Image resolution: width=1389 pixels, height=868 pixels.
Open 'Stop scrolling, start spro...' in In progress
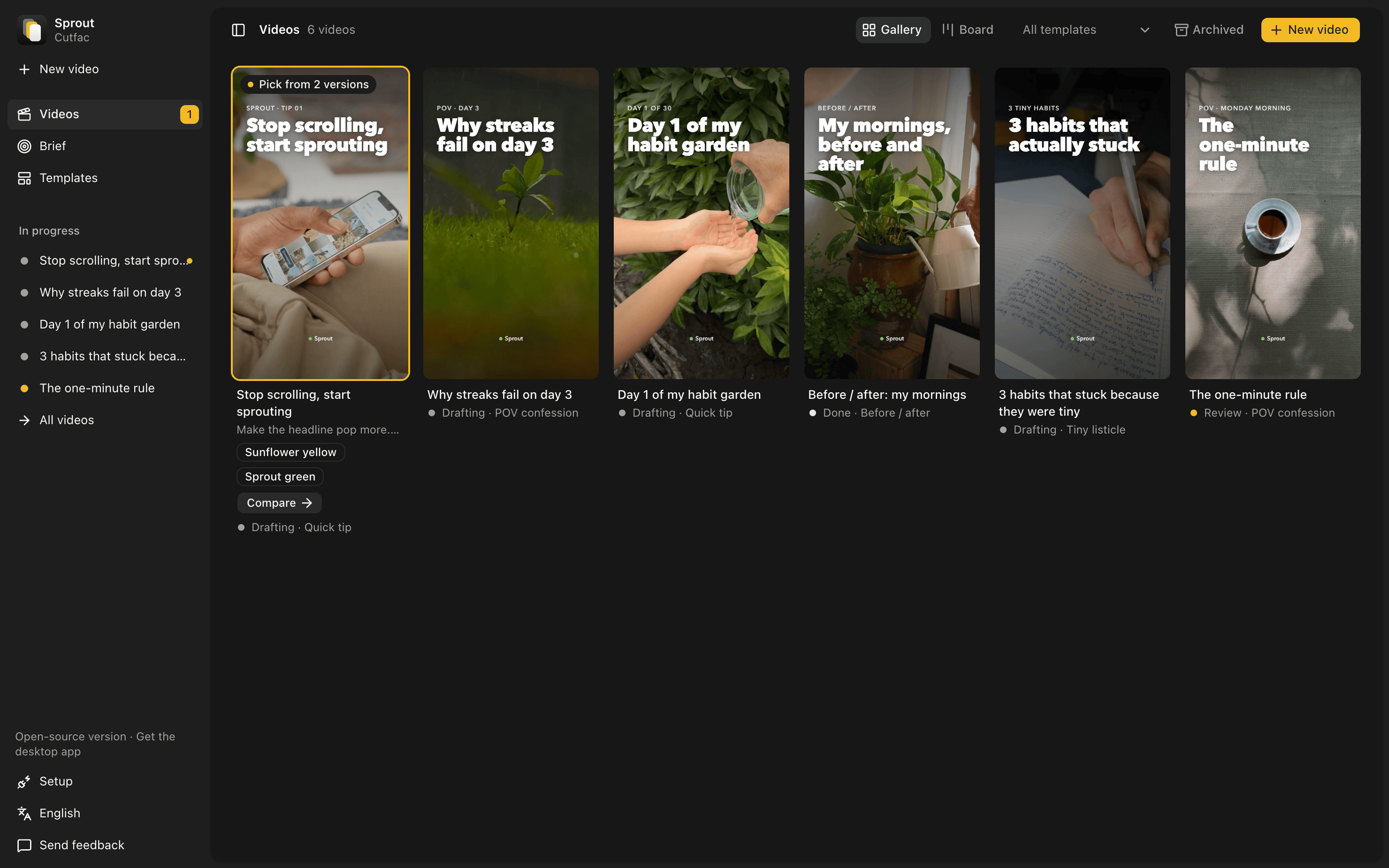click(105, 260)
